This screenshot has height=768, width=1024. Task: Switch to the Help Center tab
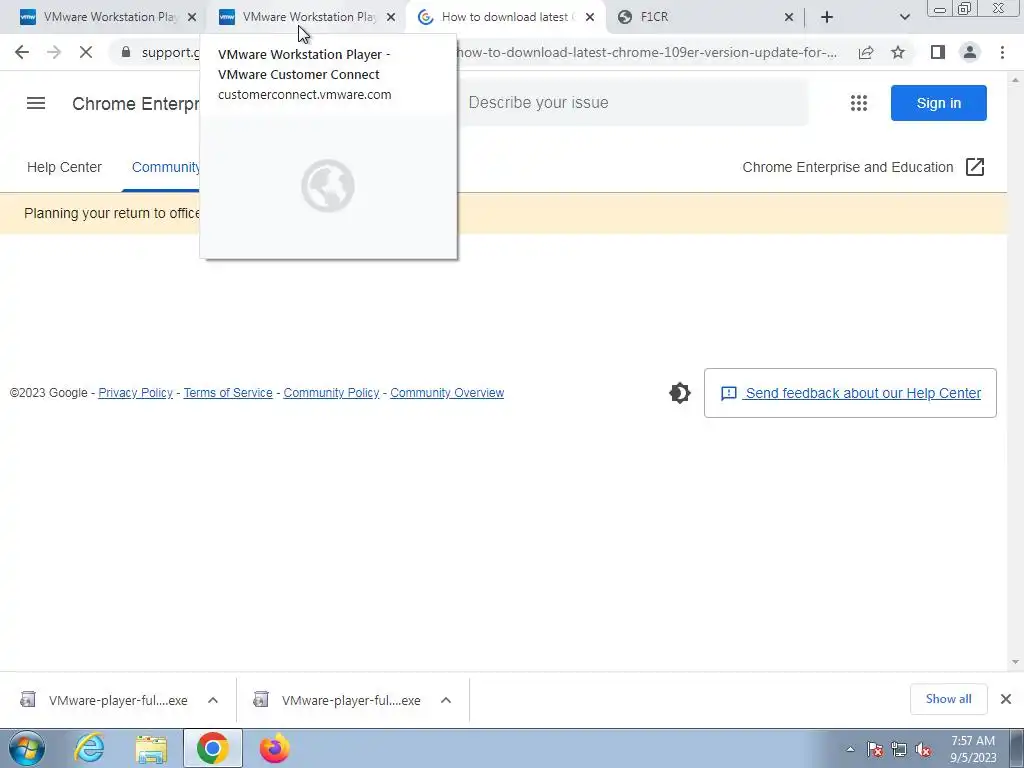64,167
